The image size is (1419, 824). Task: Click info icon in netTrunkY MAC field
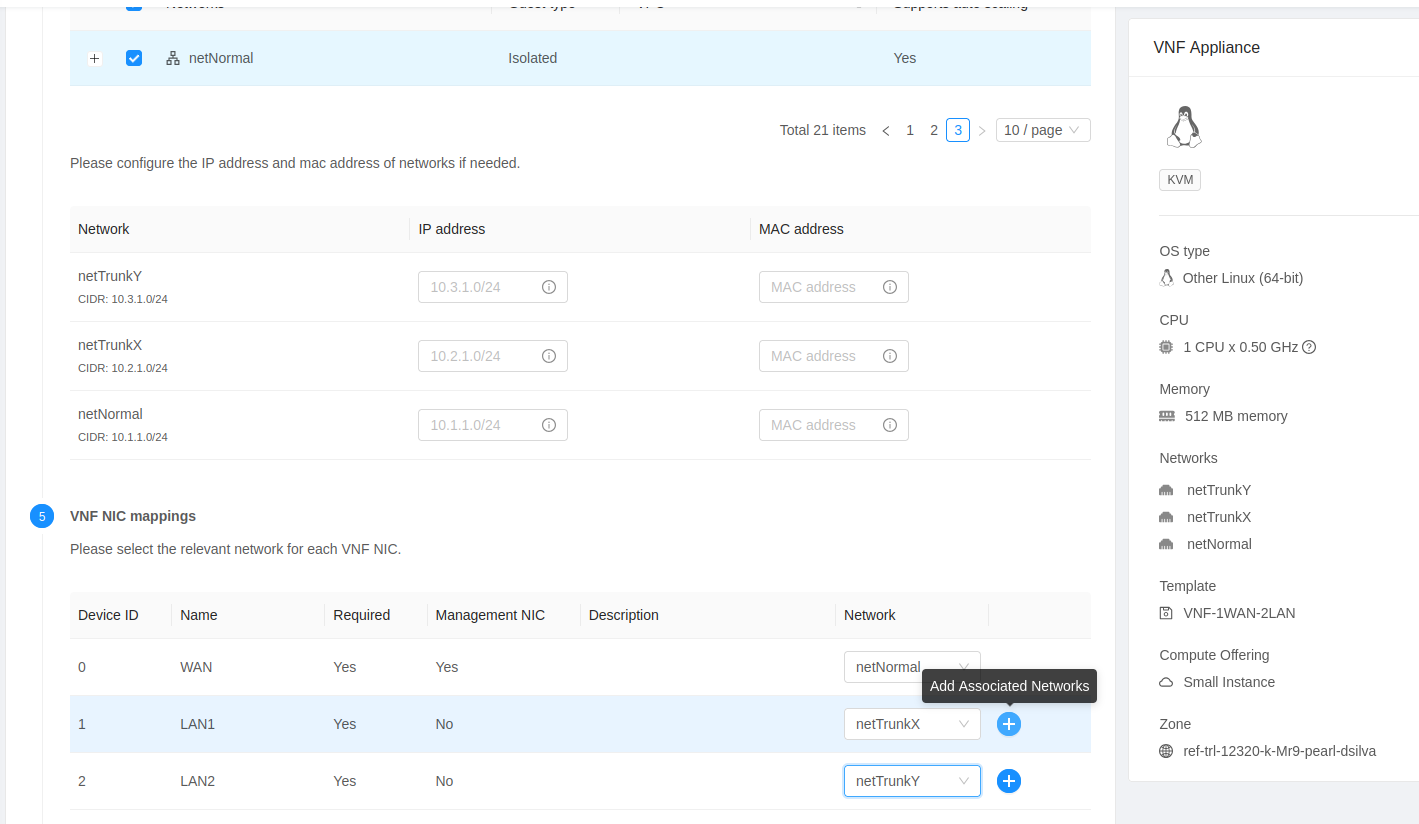pyautogui.click(x=890, y=287)
